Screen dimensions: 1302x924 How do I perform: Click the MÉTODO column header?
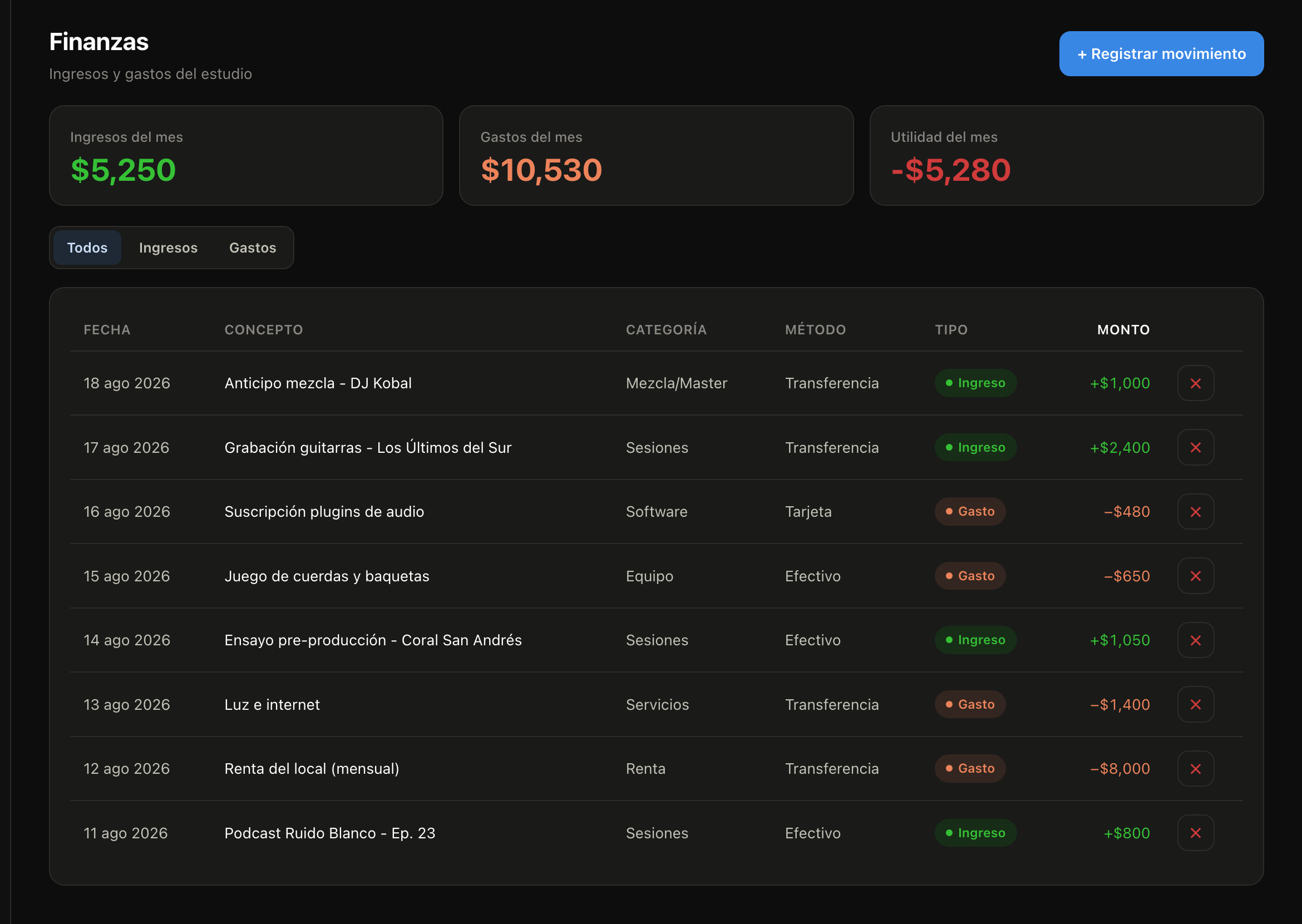click(815, 329)
